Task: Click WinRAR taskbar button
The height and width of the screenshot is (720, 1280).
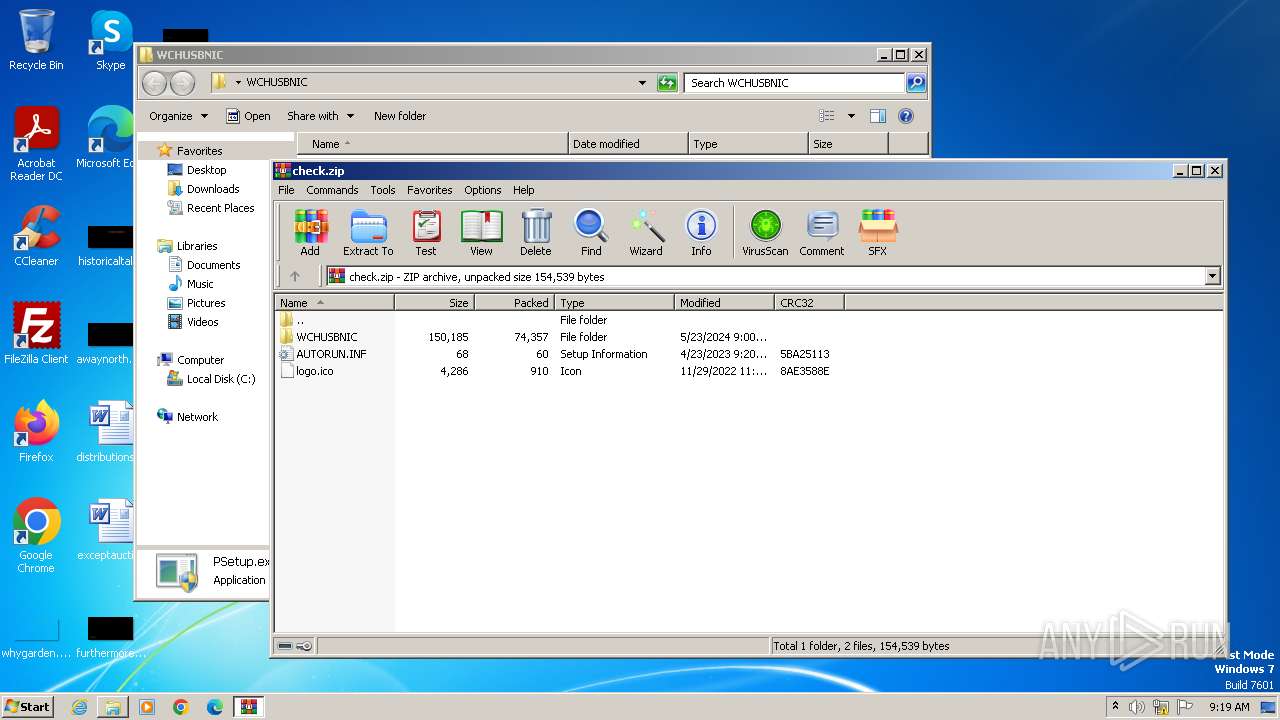Action: [248, 707]
